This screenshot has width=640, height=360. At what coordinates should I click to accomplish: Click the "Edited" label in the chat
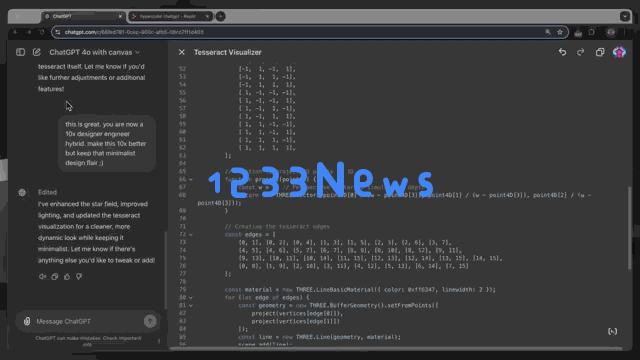coord(47,192)
